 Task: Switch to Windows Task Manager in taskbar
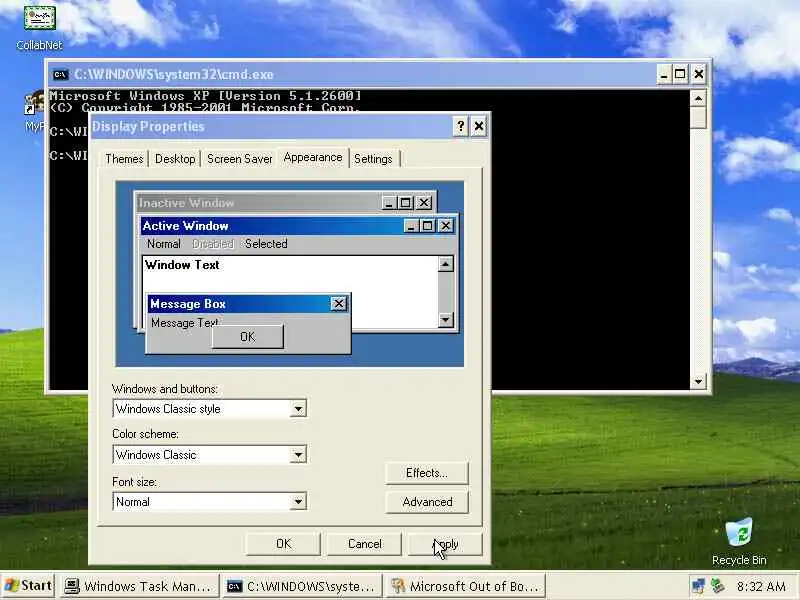pyautogui.click(x=139, y=586)
